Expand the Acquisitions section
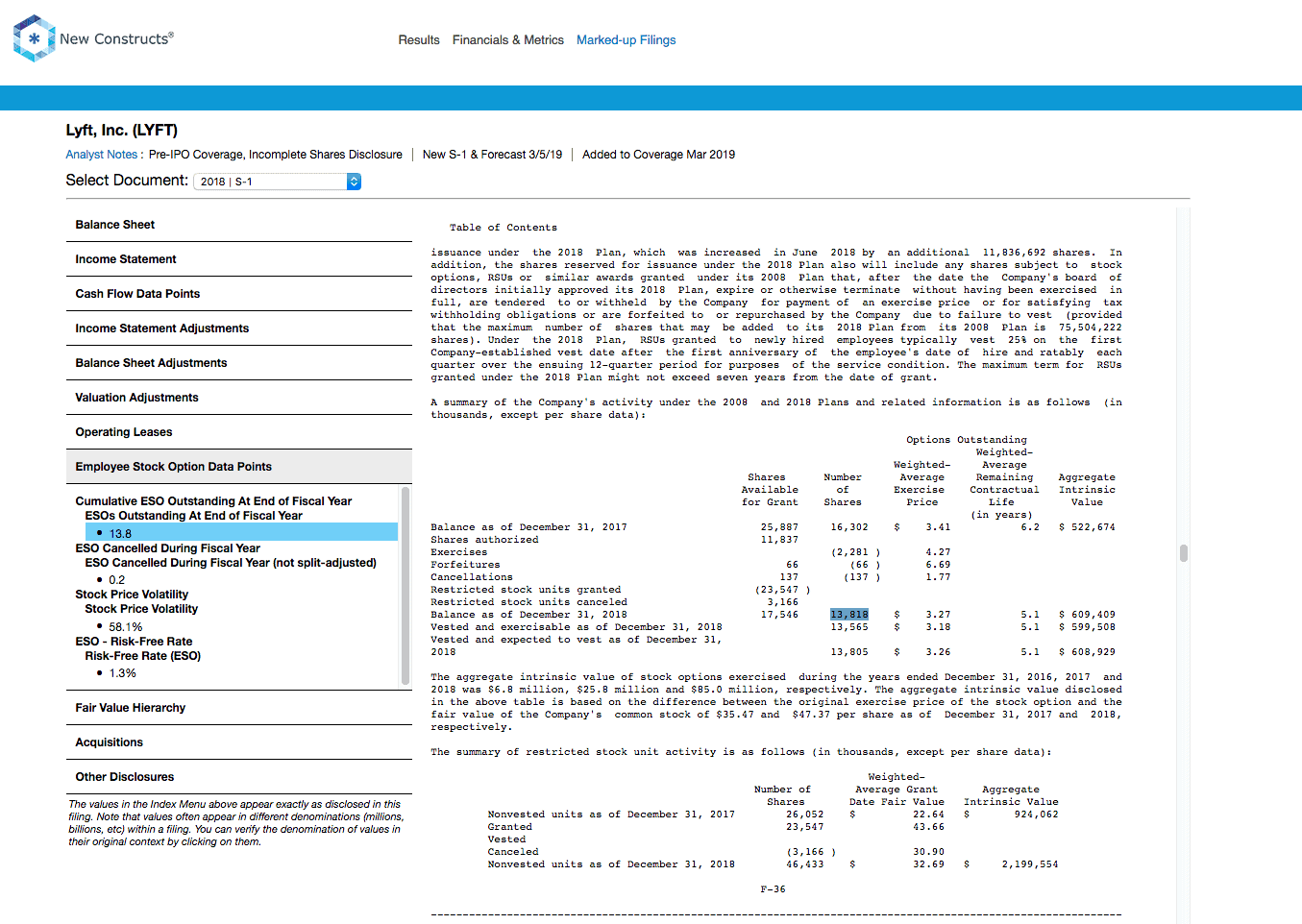This screenshot has width=1302, height=924. [239, 742]
